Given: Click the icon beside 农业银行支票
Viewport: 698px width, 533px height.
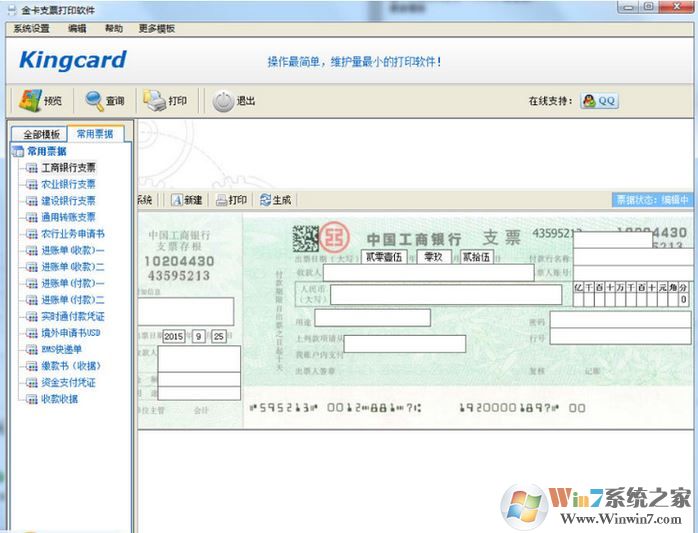Looking at the screenshot, I should click(x=32, y=184).
